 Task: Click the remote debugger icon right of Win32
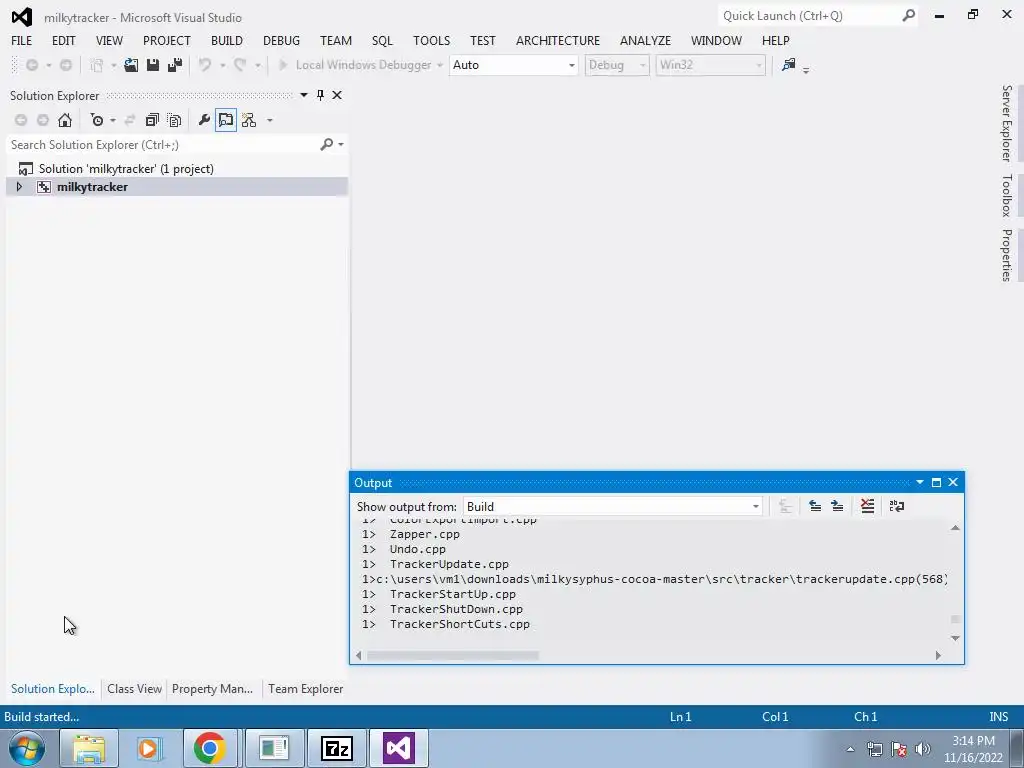point(789,65)
